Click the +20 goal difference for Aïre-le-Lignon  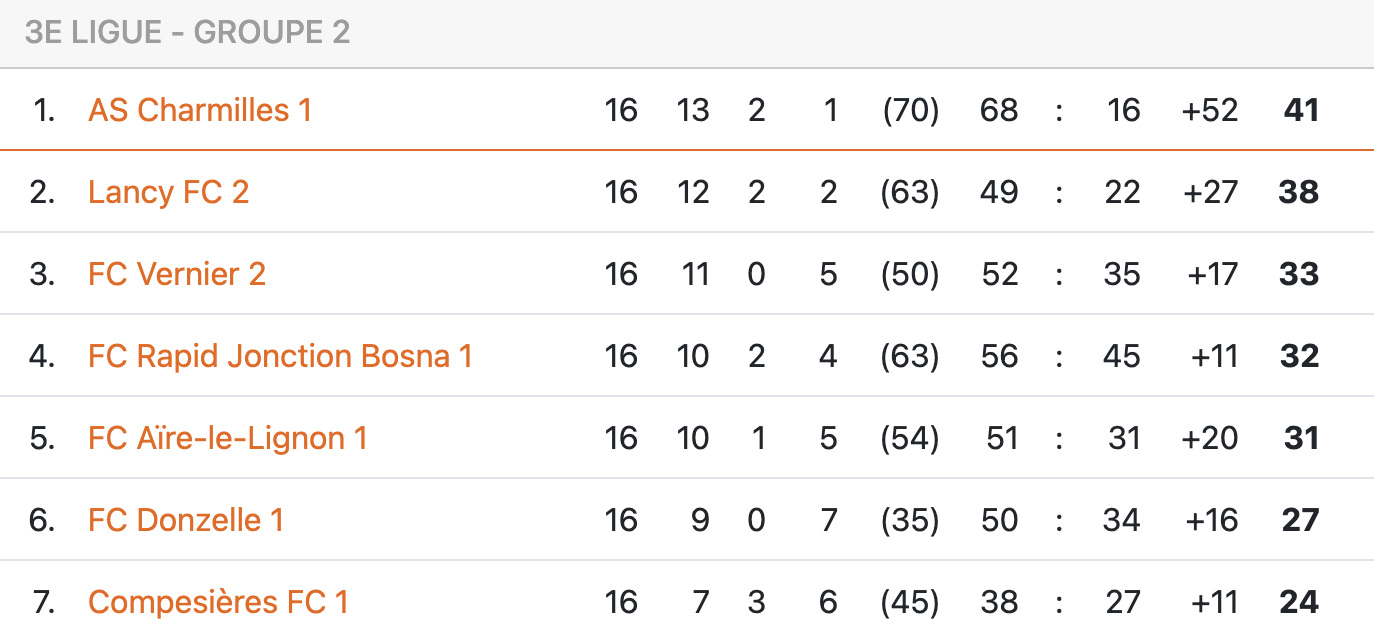pos(1210,438)
